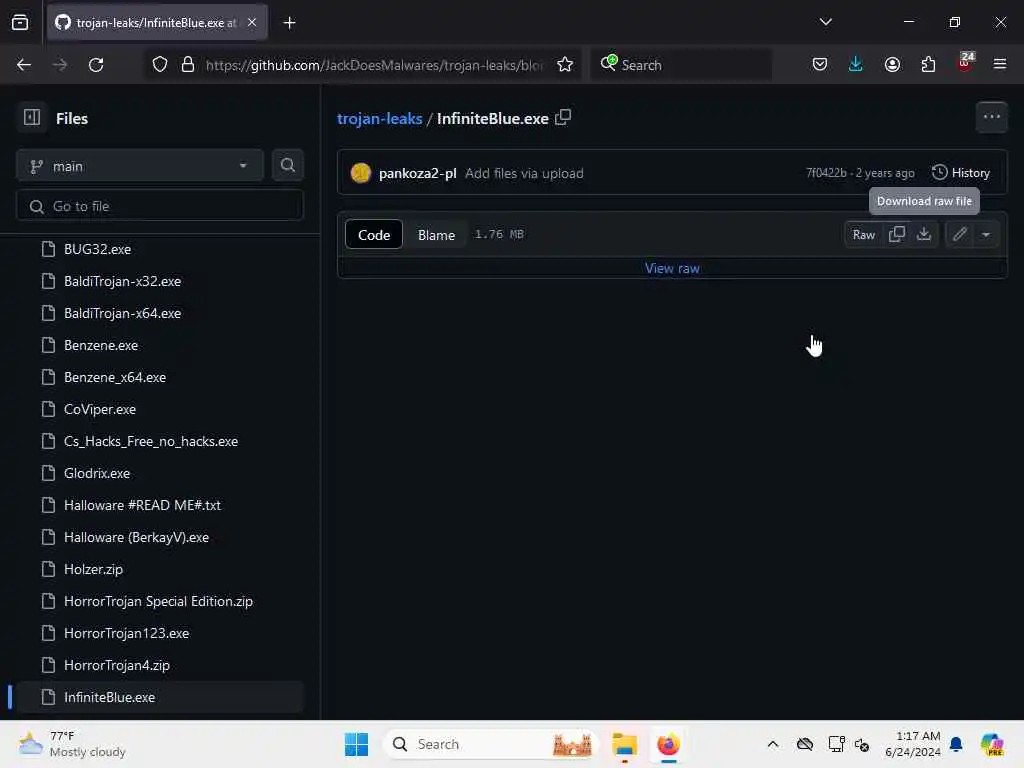Open commit 7f0422b
This screenshot has height=768, width=1024.
[x=825, y=173]
